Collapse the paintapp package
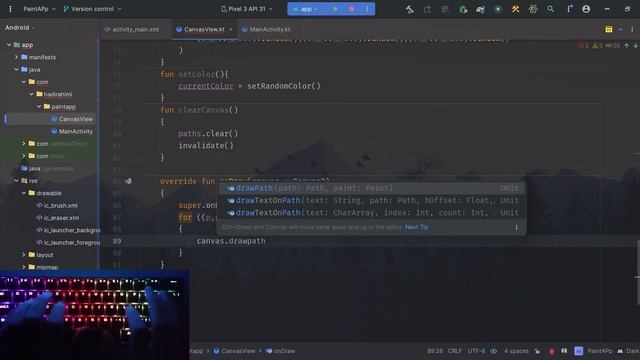 click(39, 107)
